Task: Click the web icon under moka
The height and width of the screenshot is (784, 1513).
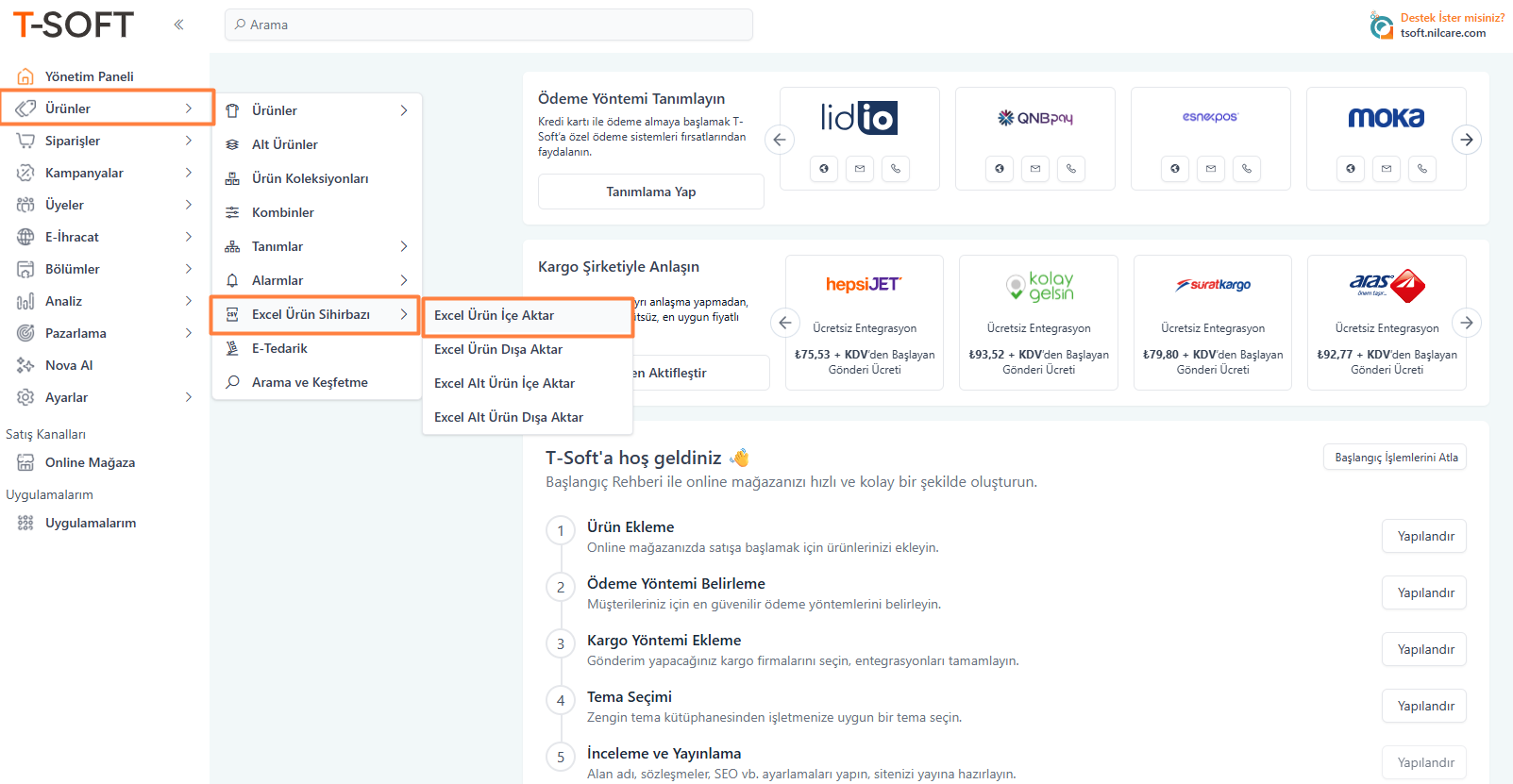Action: click(x=1351, y=169)
